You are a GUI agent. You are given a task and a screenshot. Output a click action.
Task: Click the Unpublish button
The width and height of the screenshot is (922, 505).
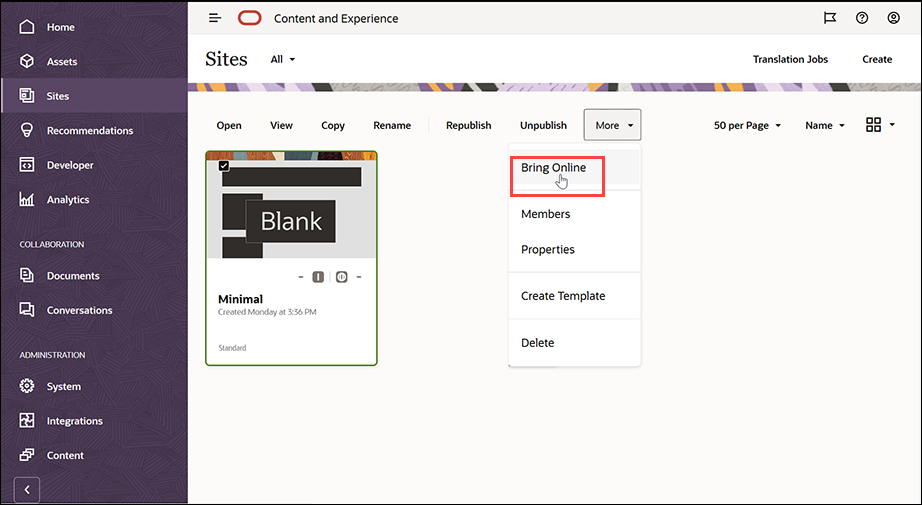(543, 125)
